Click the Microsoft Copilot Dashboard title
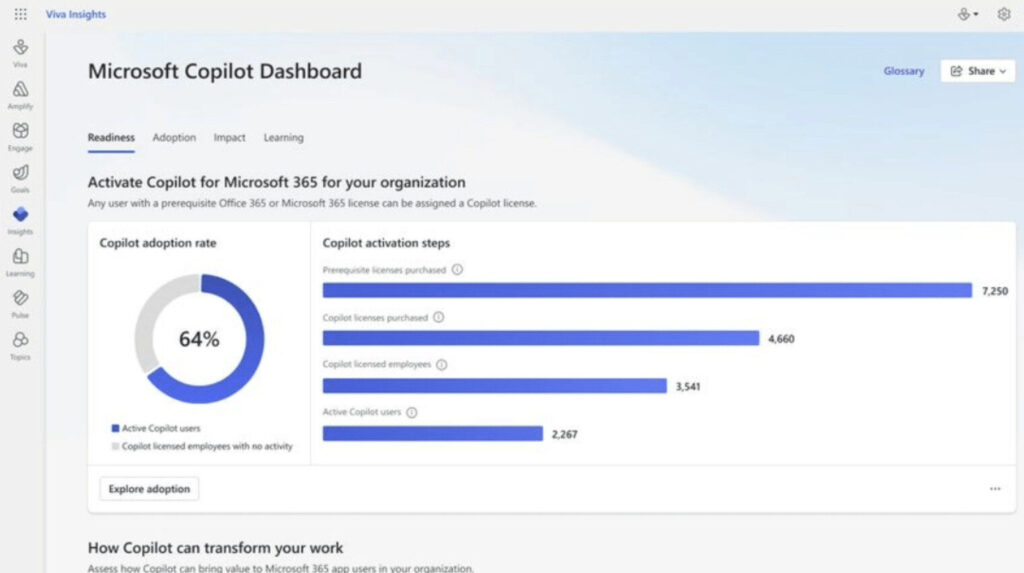1024x573 pixels. pos(225,71)
